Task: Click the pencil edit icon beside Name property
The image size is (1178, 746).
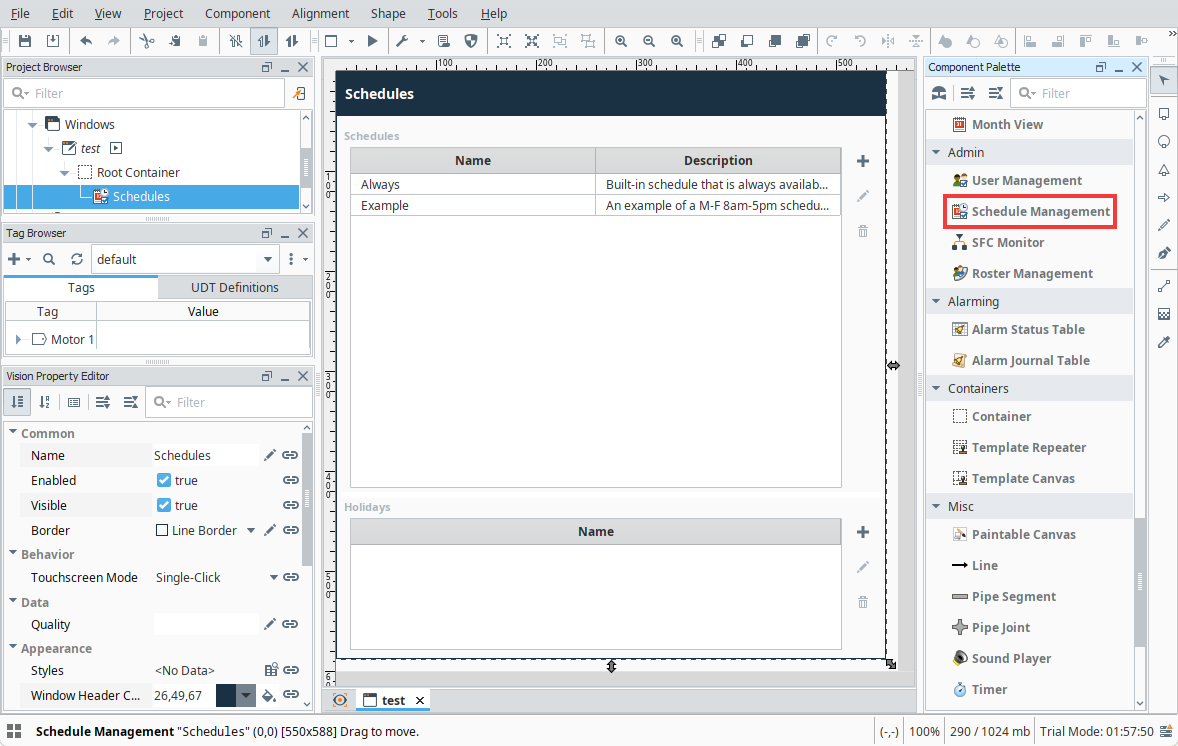Action: tap(270, 455)
